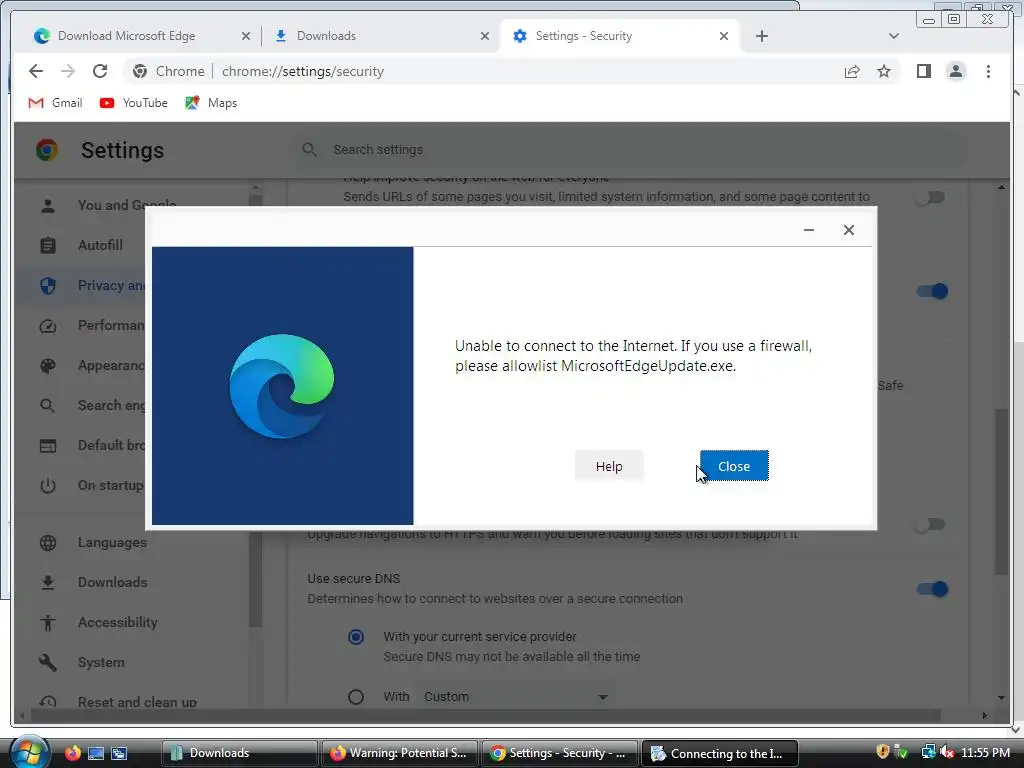Image resolution: width=1024 pixels, height=768 pixels.
Task: Switch to the Downloads tab
Action: (x=380, y=36)
